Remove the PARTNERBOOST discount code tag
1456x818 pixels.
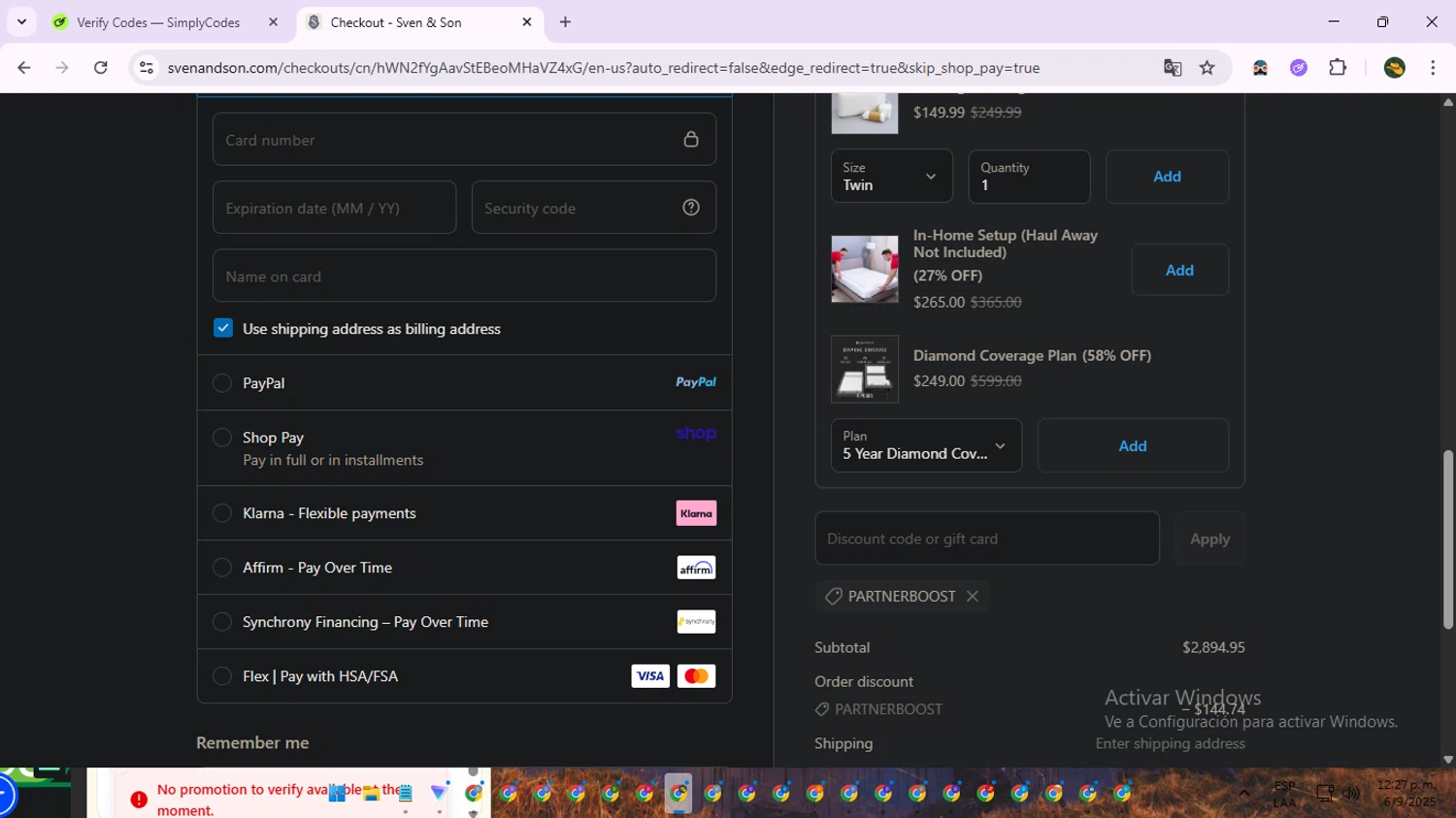973,596
